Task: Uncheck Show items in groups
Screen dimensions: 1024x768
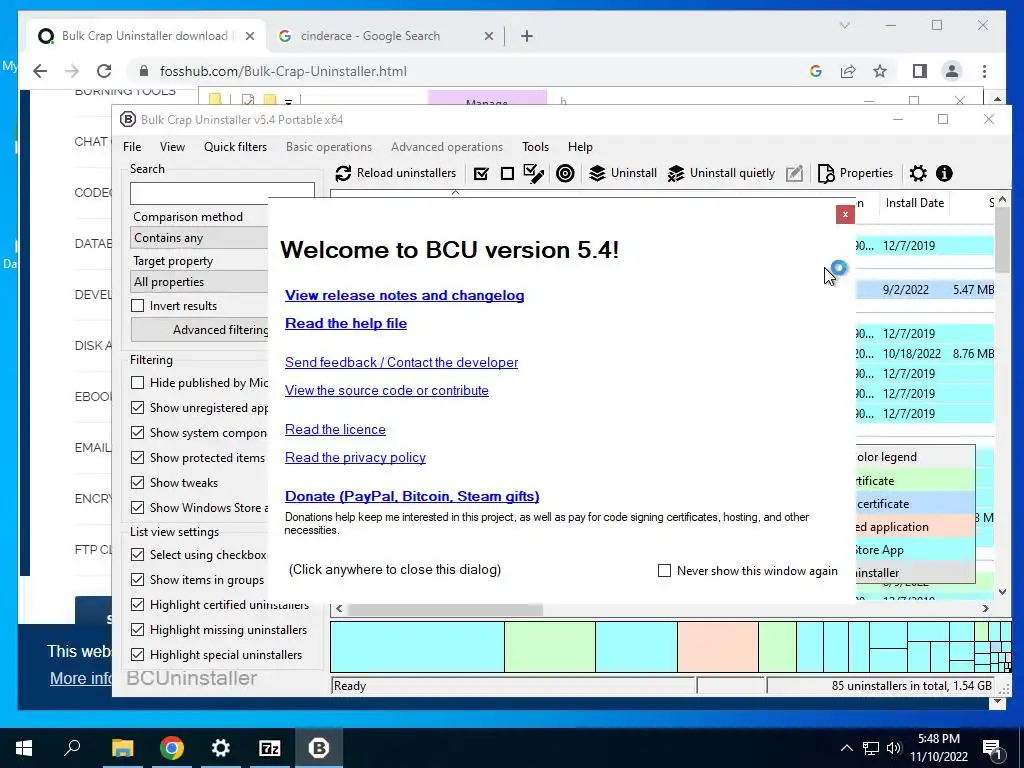Action: (x=137, y=580)
